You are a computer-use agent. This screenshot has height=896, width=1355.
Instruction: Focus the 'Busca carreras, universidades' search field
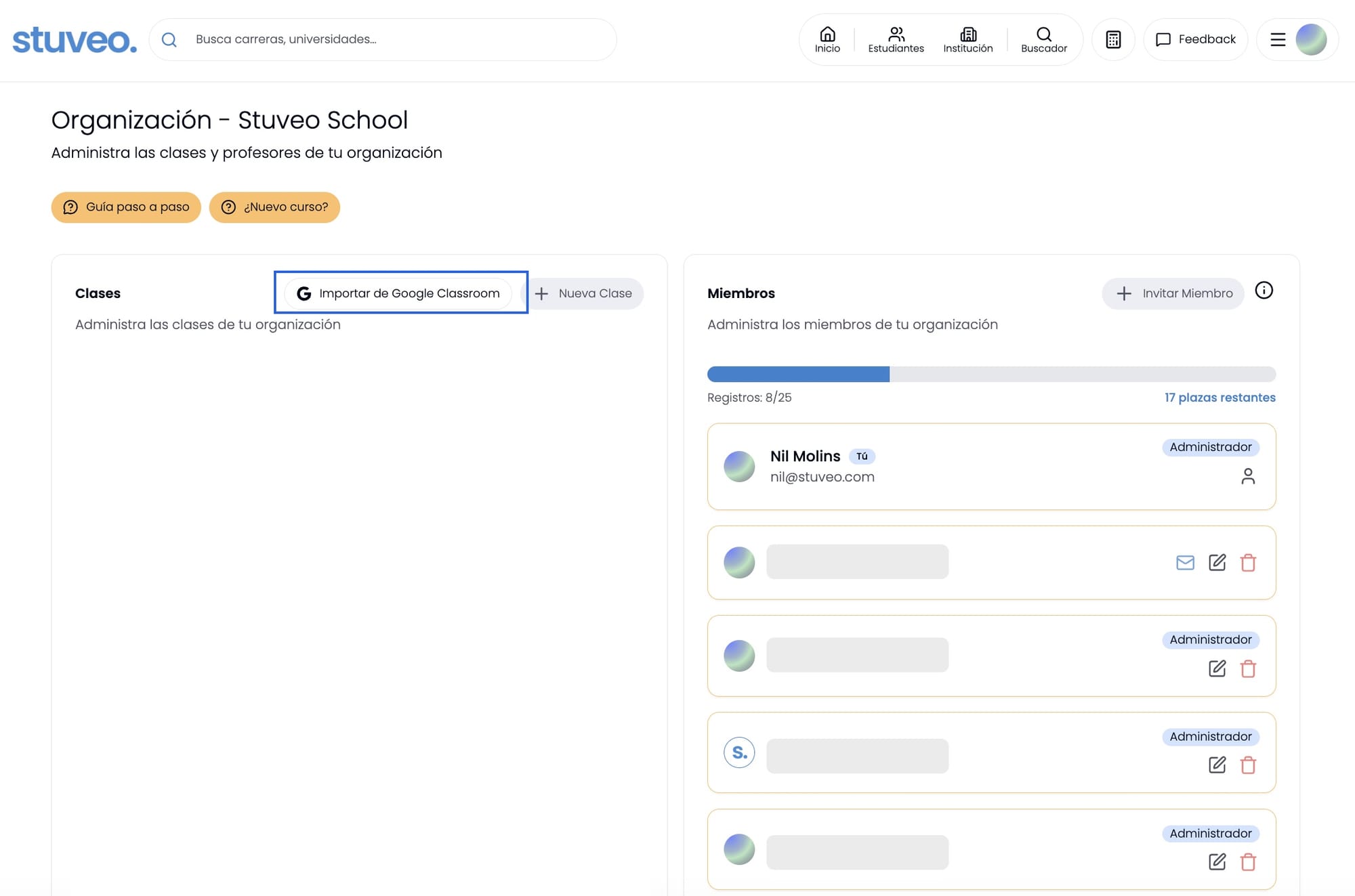[x=383, y=39]
